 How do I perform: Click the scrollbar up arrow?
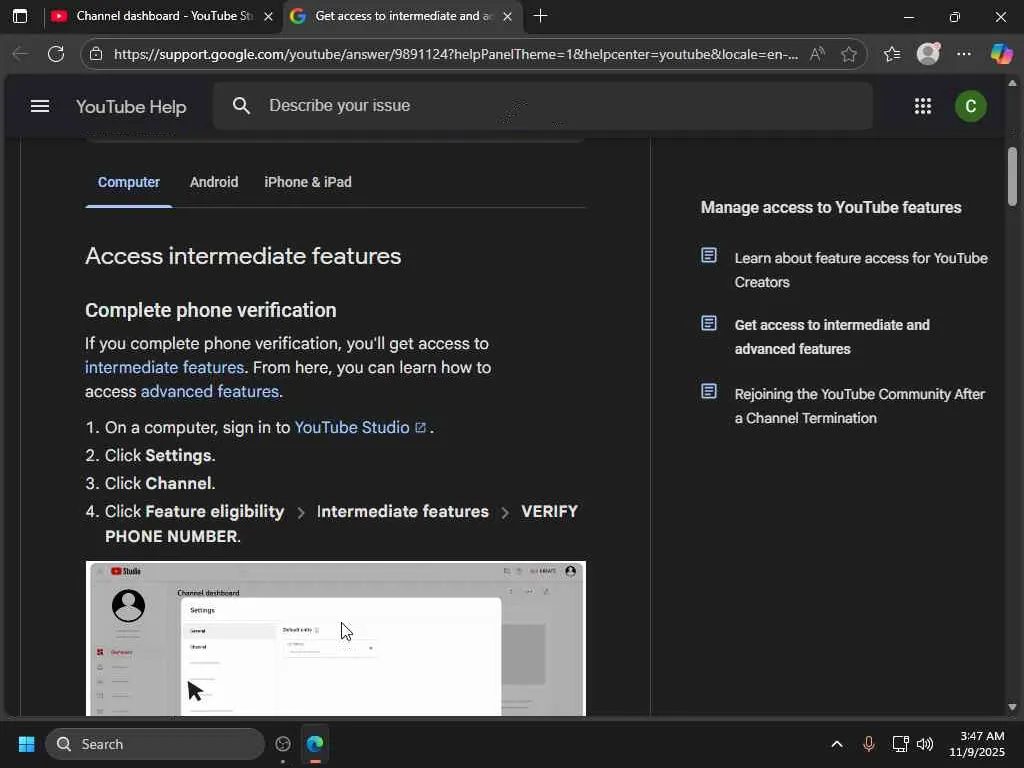1012,83
